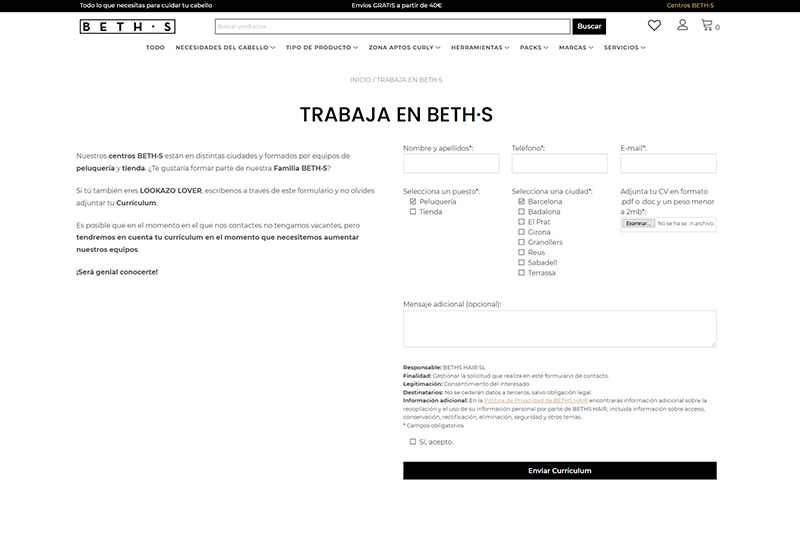Open the wishlist heart icon
The height and width of the screenshot is (533, 800).
click(654, 26)
